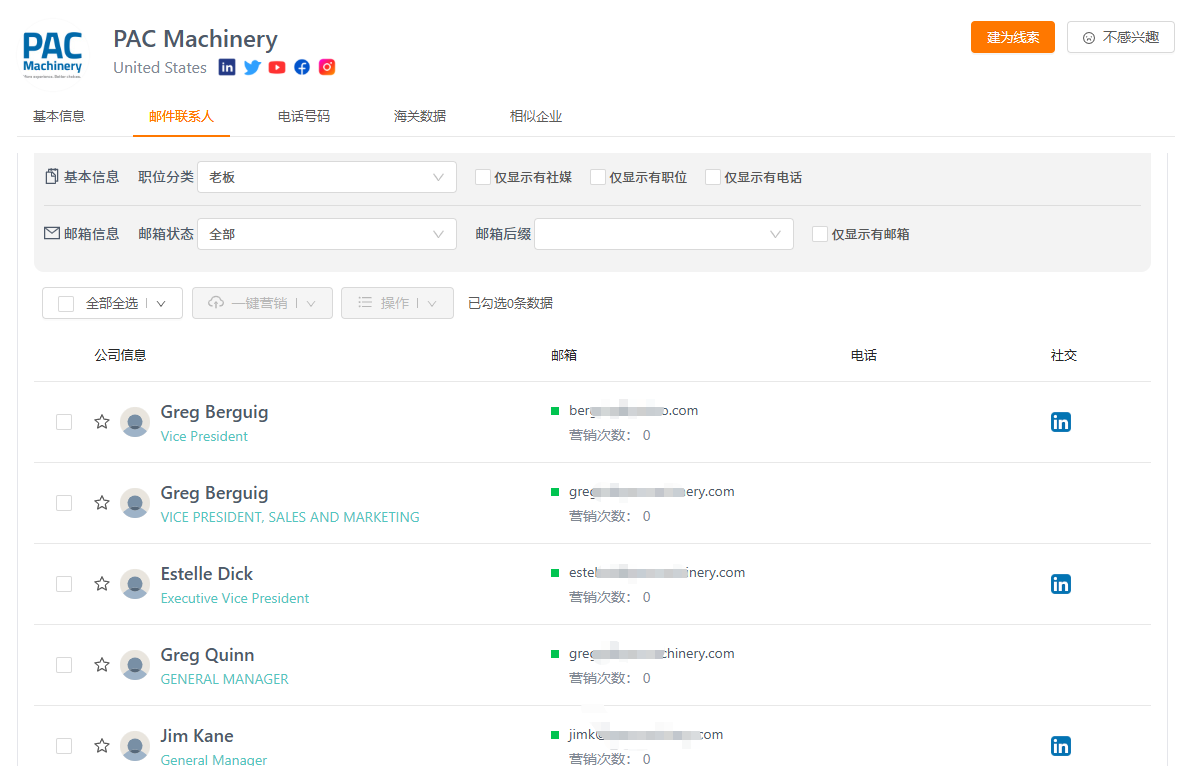This screenshot has width=1181, height=766.
Task: Click avatar of Sales and Marketing Greg Berguig
Action: 135,502
